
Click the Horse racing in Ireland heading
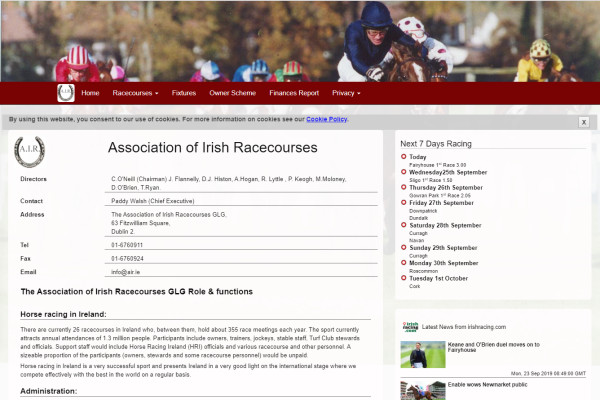[63, 314]
